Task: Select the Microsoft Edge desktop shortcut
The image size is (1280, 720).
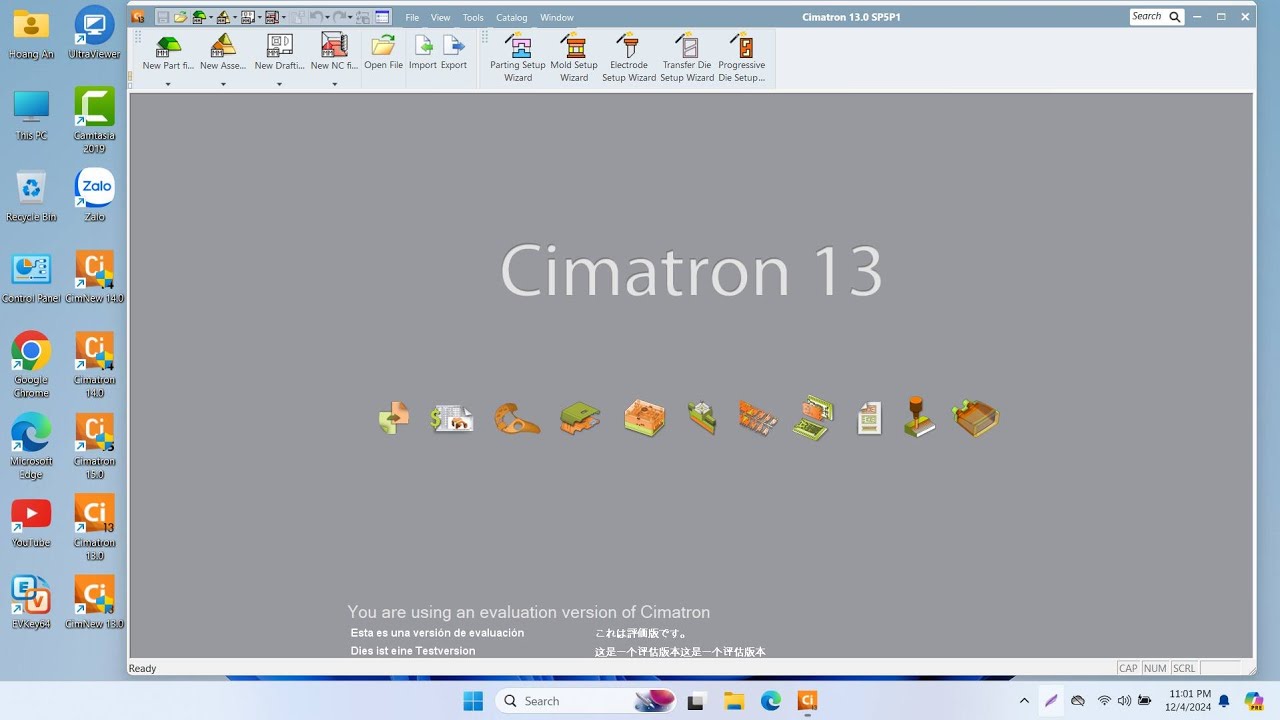Action: pyautogui.click(x=31, y=447)
